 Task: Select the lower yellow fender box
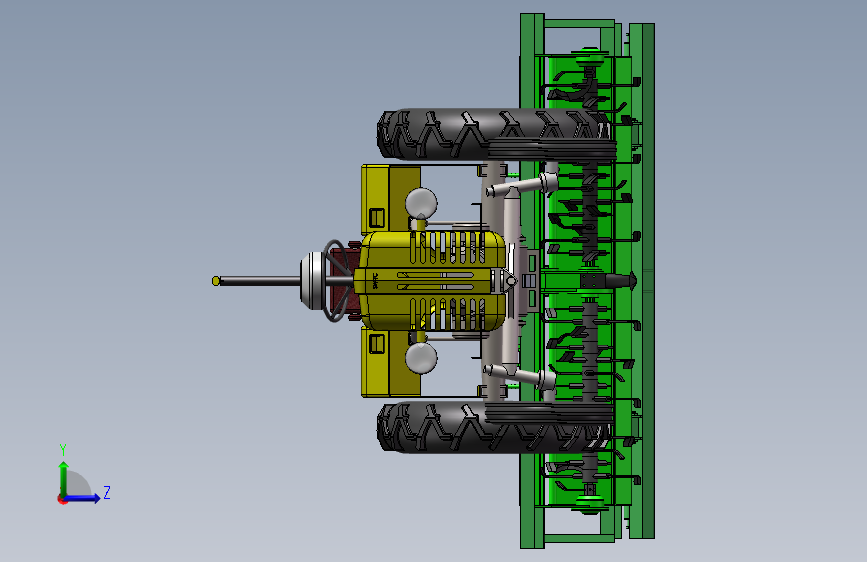pyautogui.click(x=390, y=362)
